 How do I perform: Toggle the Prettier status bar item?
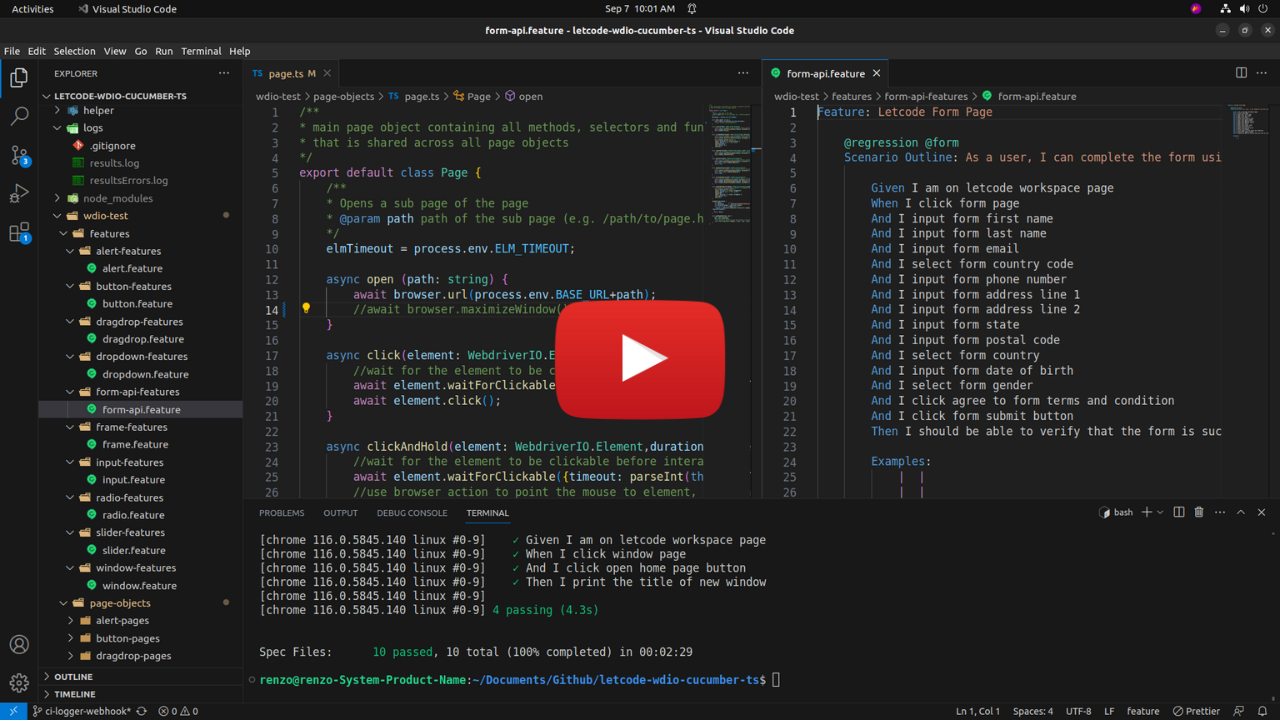coord(1195,711)
